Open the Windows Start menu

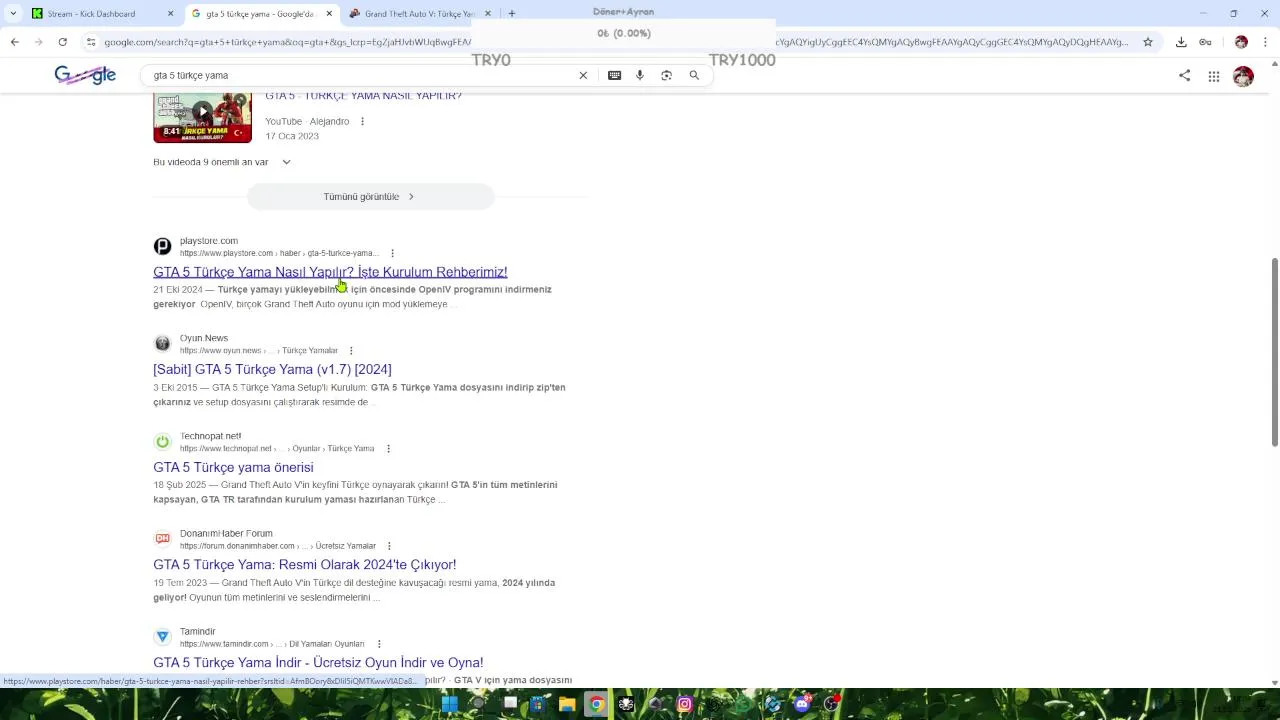[450, 704]
